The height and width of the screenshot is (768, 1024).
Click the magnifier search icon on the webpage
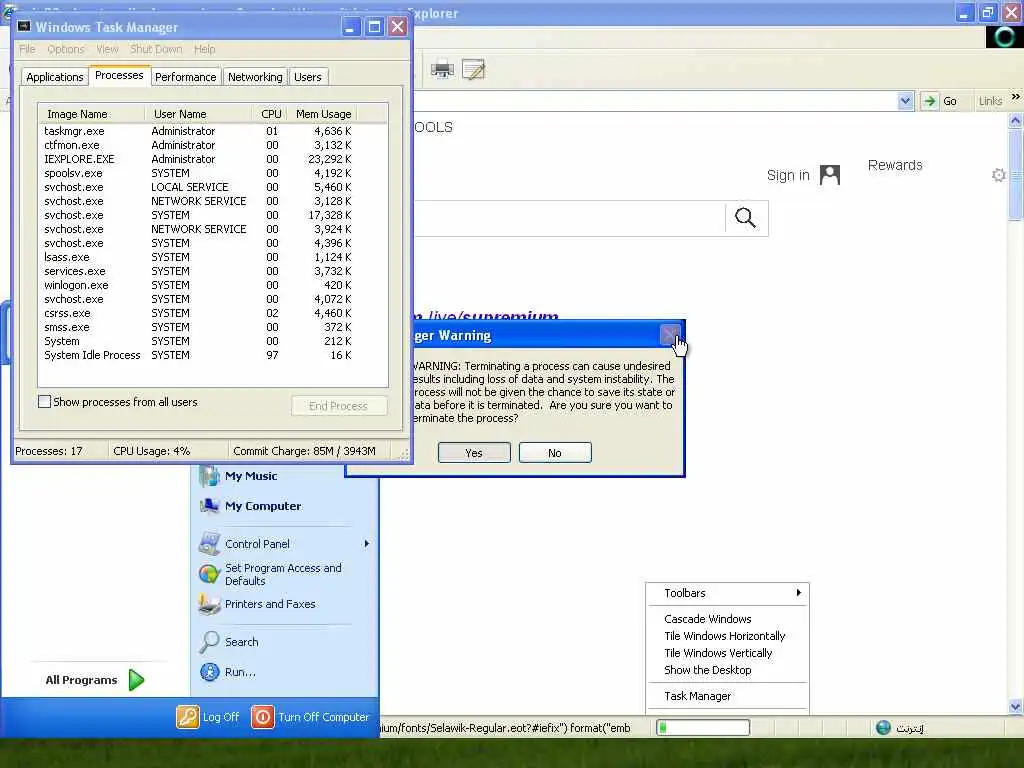coord(745,217)
